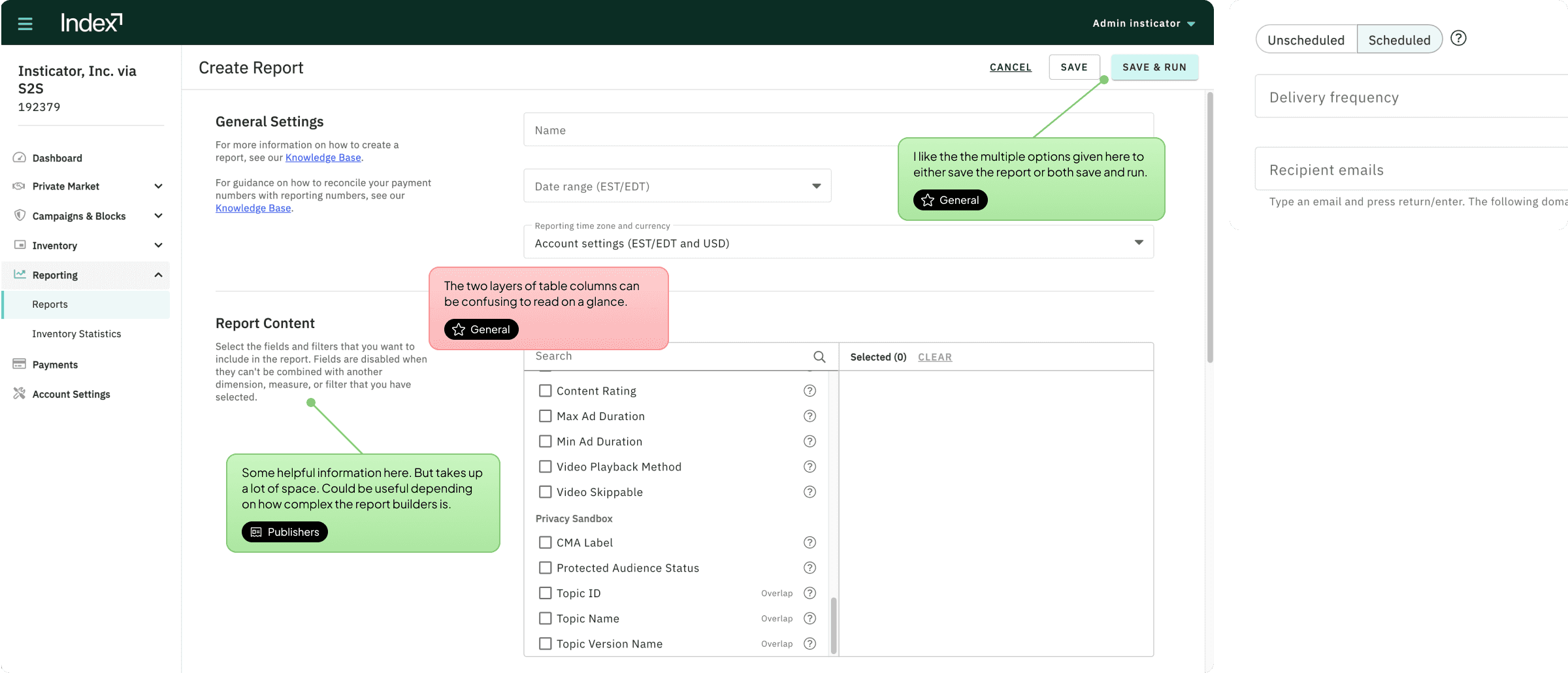Open first Knowledge Base link
Image resolution: width=1568 pixels, height=673 pixels.
(x=323, y=157)
